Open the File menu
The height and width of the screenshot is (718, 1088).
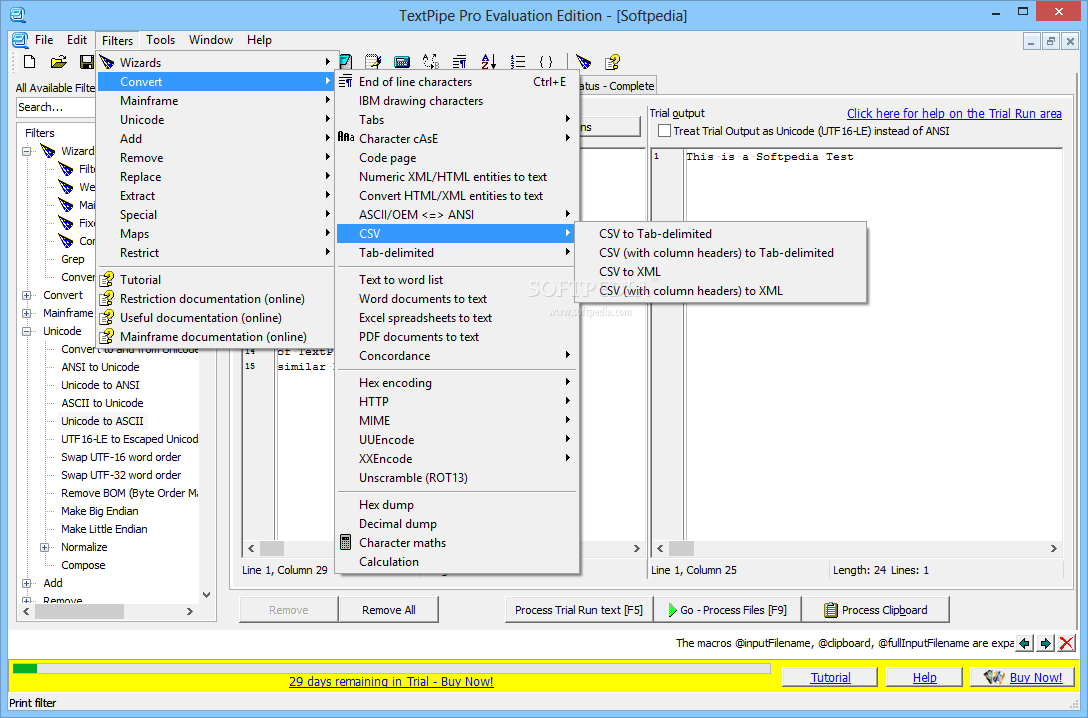(44, 40)
